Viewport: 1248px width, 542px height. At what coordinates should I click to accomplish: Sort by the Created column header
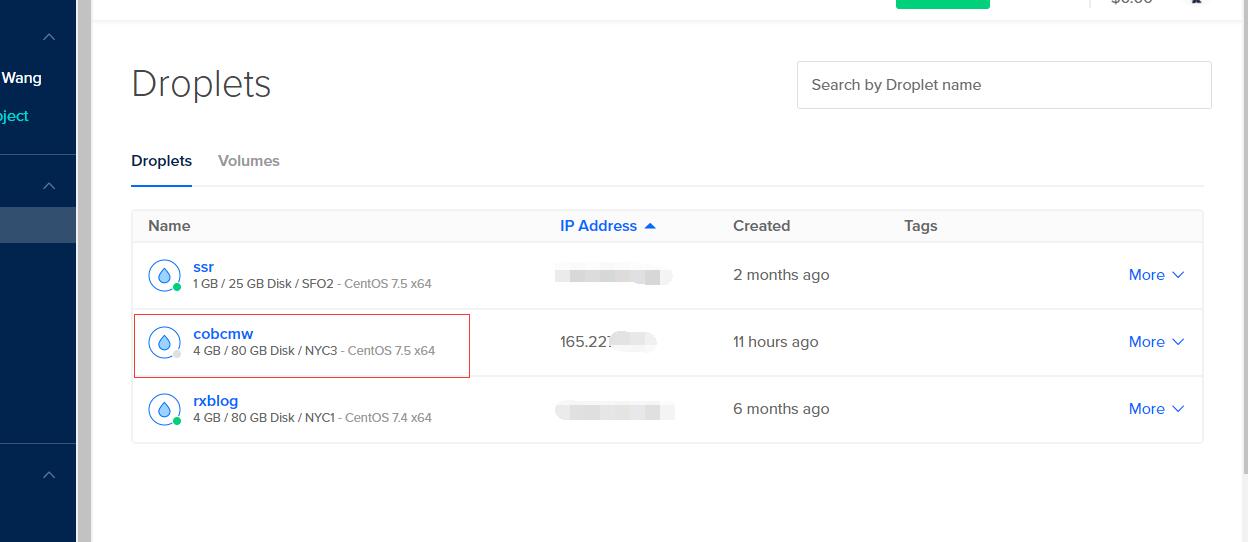pyautogui.click(x=761, y=226)
